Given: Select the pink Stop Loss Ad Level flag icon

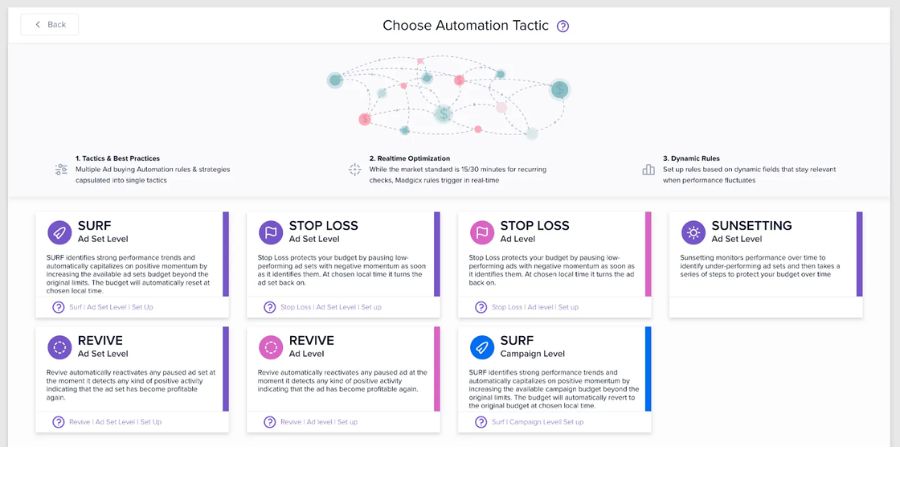Looking at the screenshot, I should pos(482,232).
